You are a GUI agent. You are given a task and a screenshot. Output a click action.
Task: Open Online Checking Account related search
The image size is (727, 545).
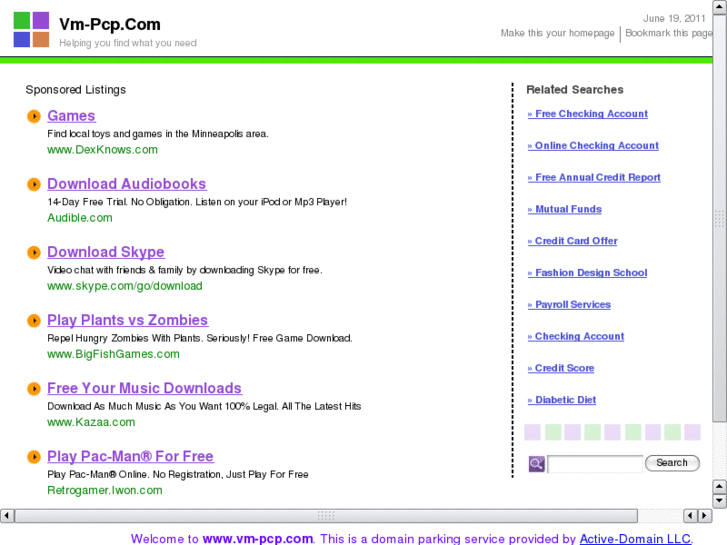593,146
